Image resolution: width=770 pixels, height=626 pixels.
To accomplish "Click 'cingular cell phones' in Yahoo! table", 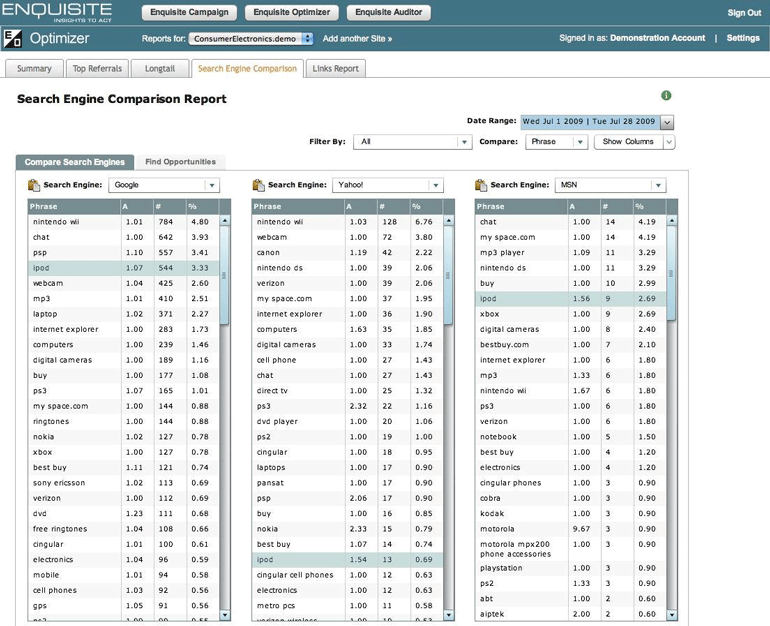I will pos(295,575).
